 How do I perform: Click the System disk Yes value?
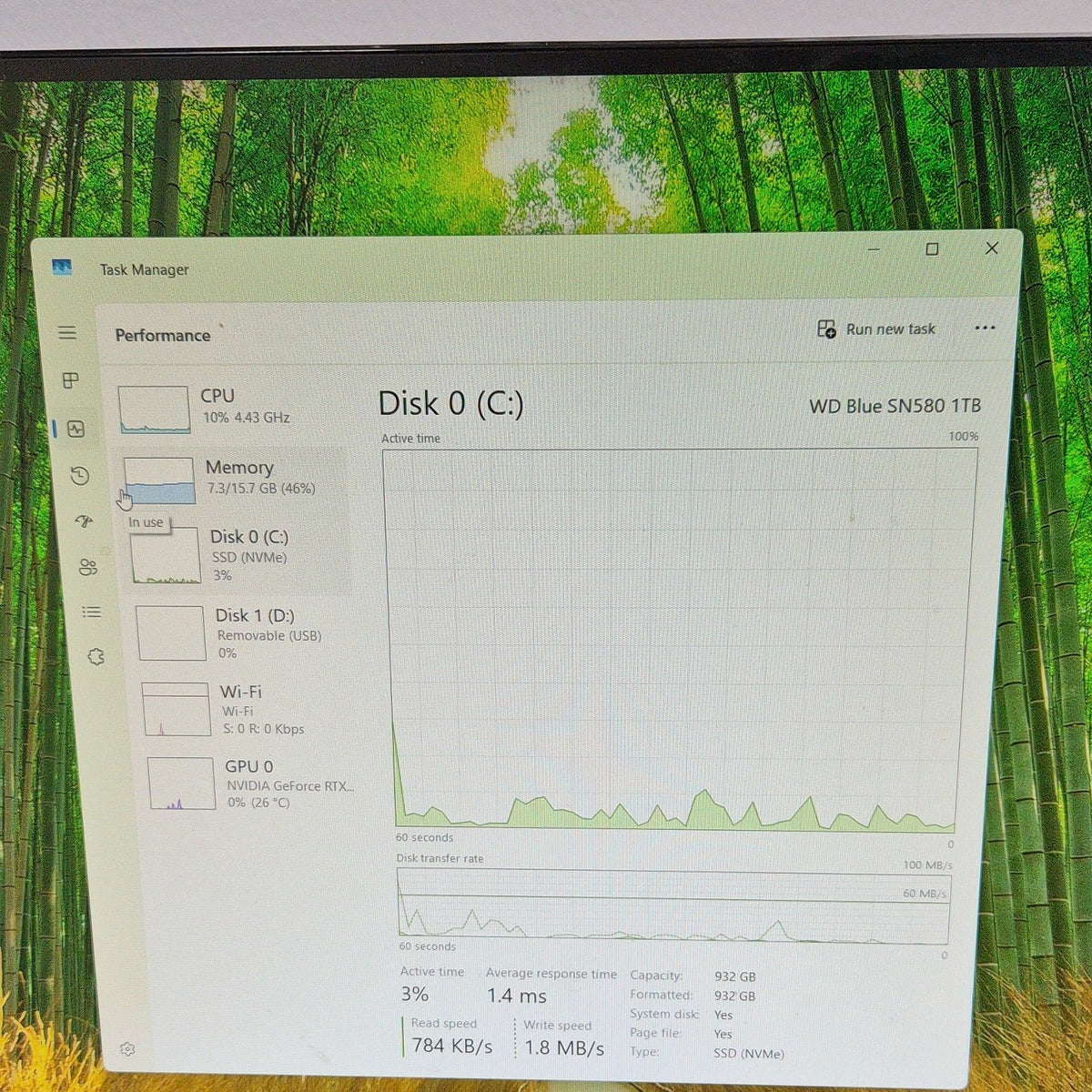click(x=723, y=1015)
